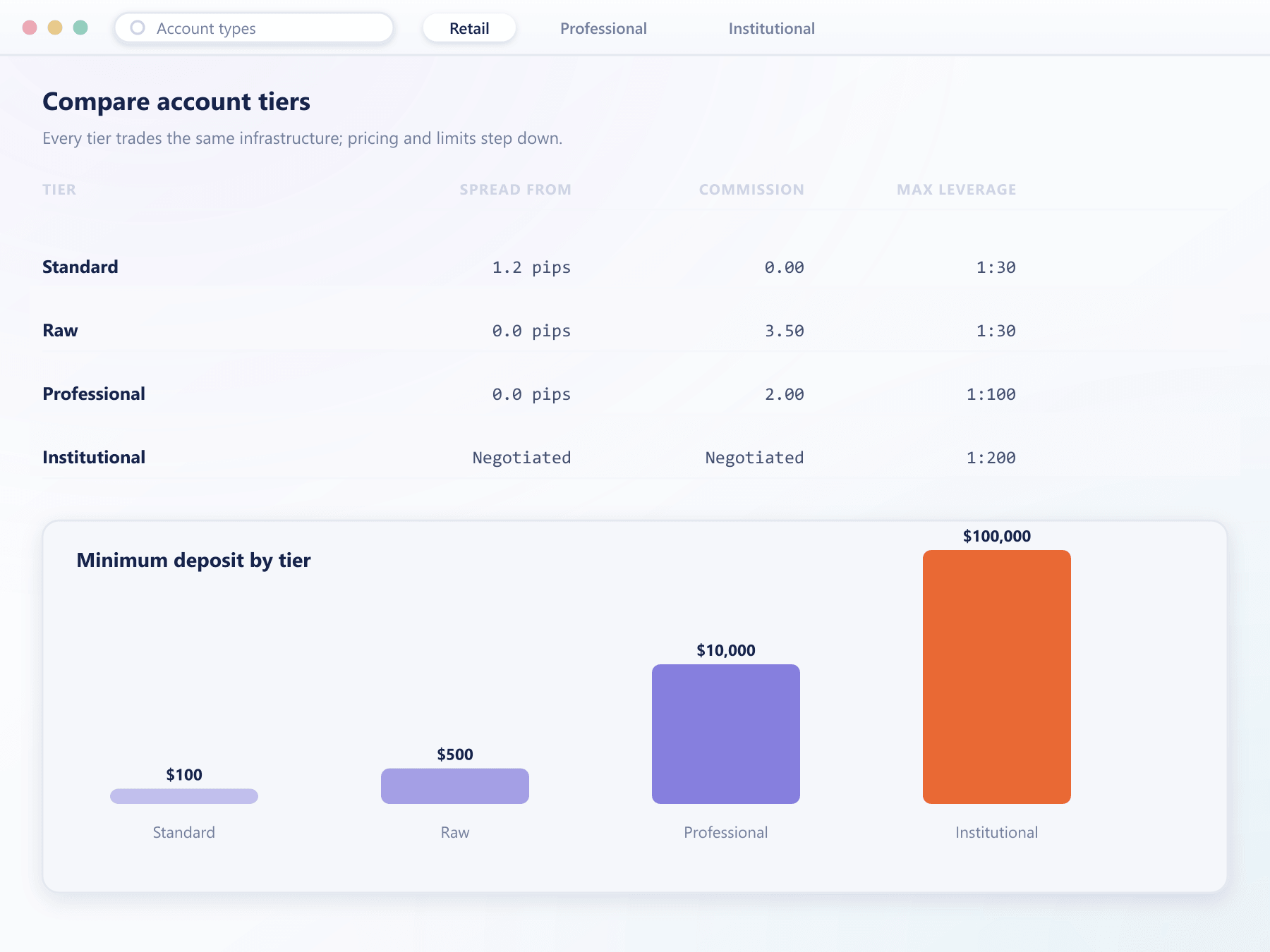Click the Raw label under the chart
Image resolution: width=1270 pixels, height=952 pixels.
tap(455, 832)
